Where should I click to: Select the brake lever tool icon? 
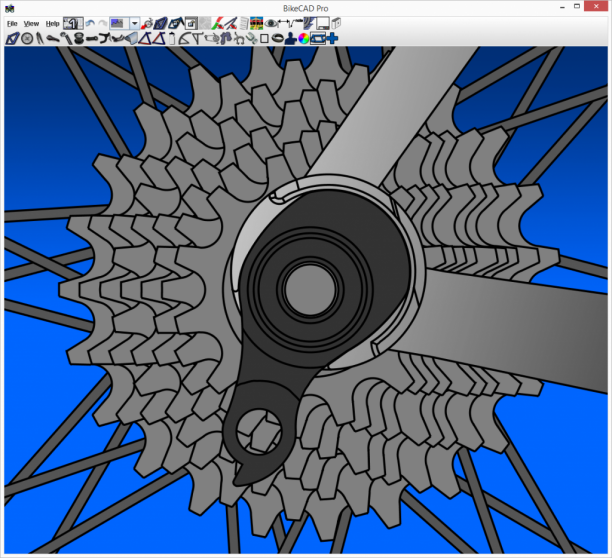[118, 39]
